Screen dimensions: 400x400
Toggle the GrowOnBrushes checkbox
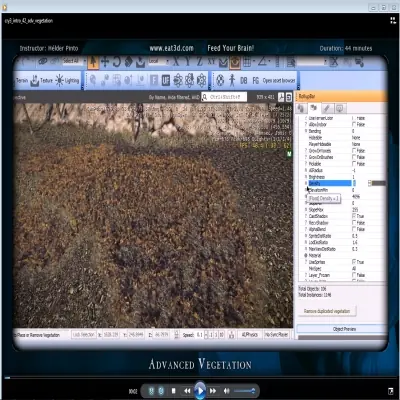click(x=354, y=157)
